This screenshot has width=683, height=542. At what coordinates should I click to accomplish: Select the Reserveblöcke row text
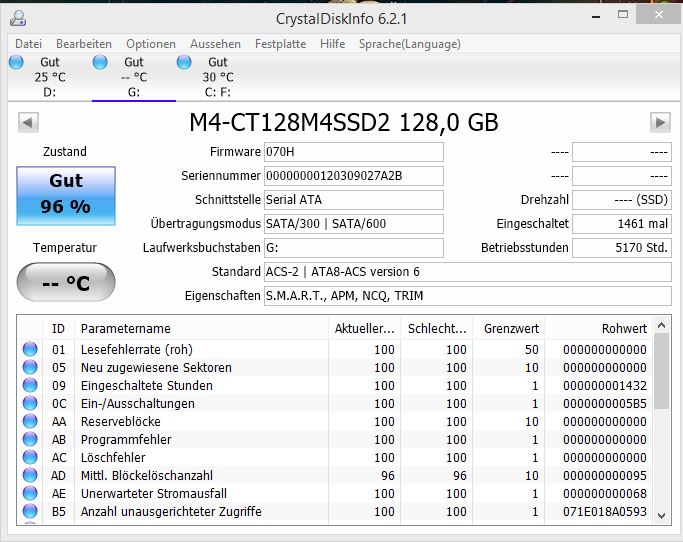pyautogui.click(x=121, y=422)
